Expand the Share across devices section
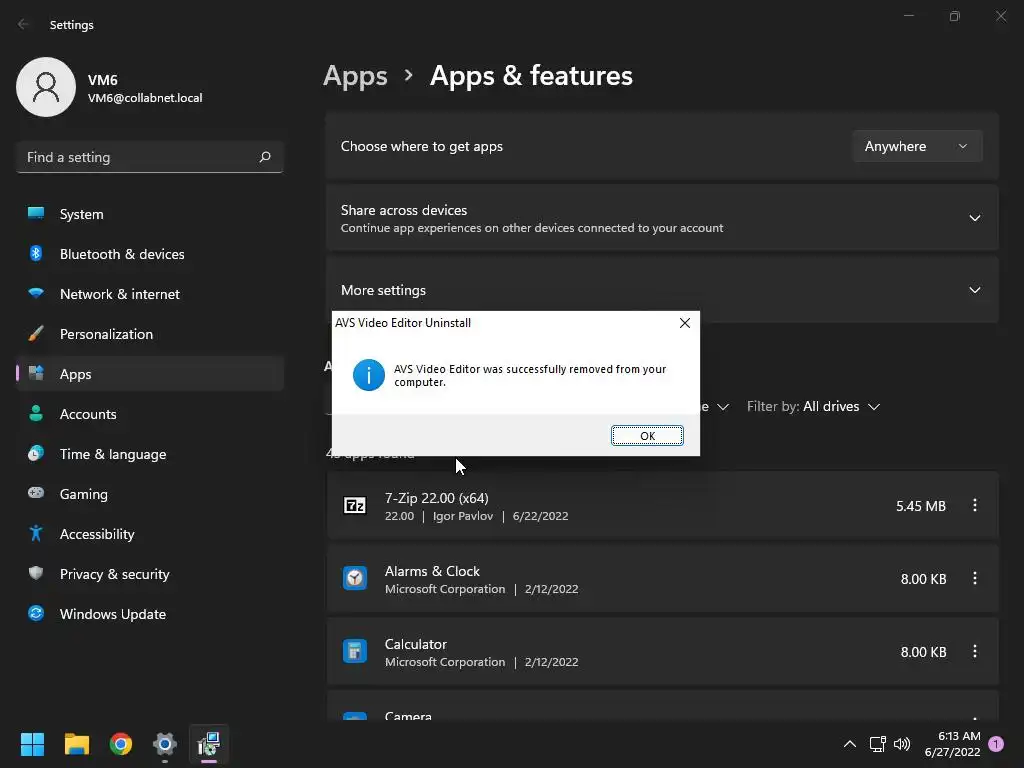This screenshot has height=768, width=1024. tap(974, 218)
